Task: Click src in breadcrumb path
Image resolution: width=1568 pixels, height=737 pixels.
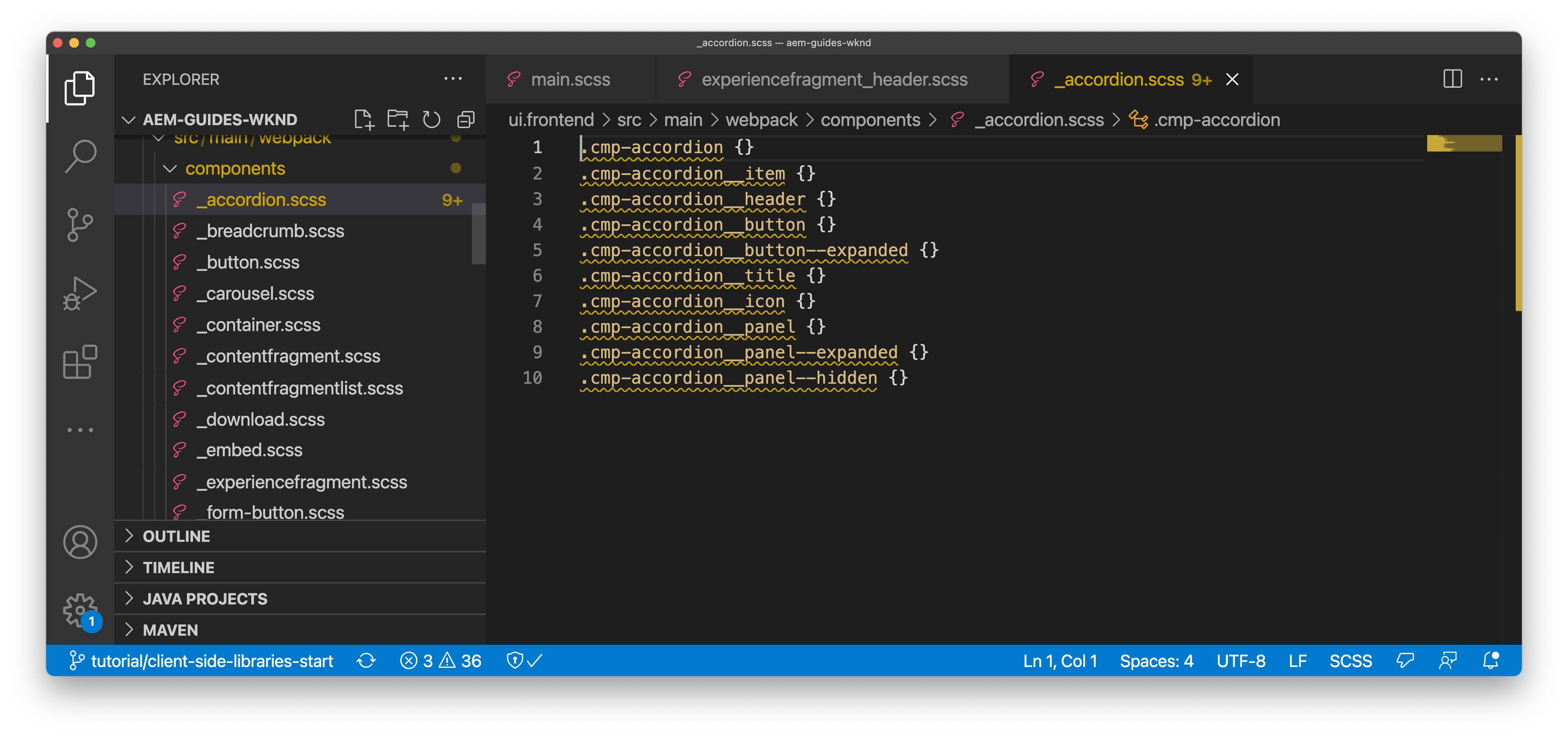Action: pyautogui.click(x=629, y=120)
